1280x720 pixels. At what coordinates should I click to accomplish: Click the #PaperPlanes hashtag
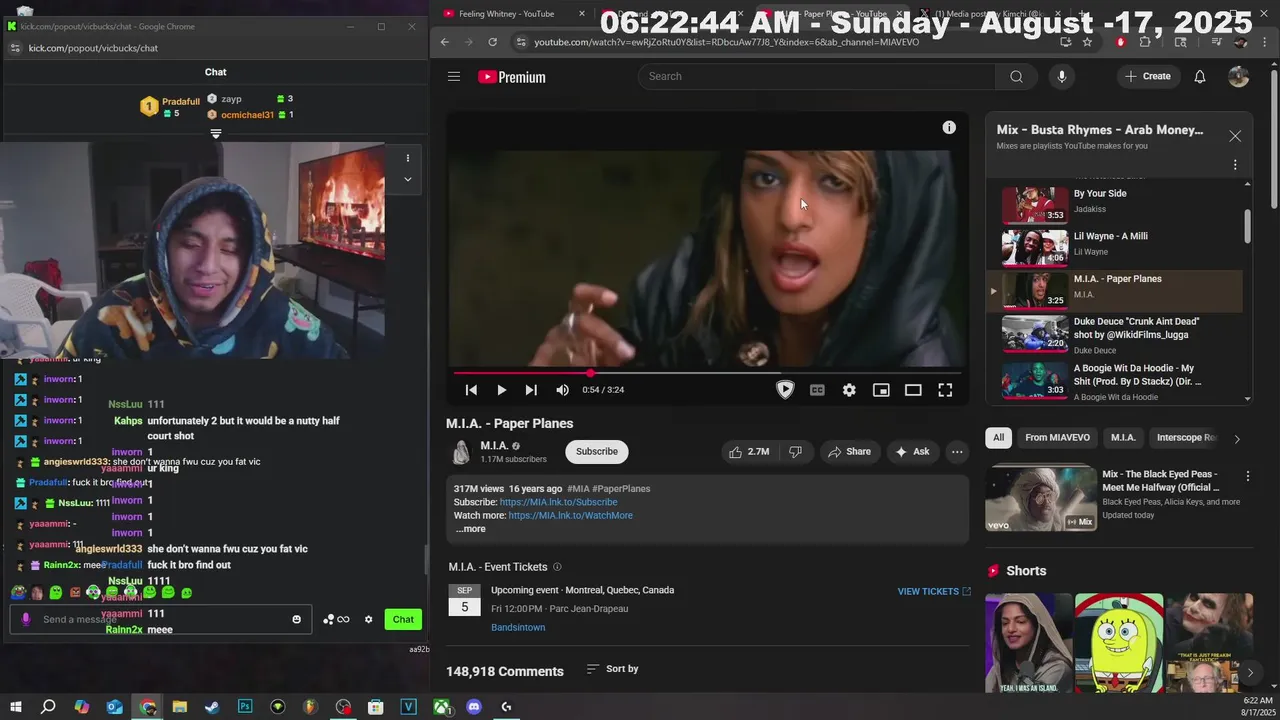pyautogui.click(x=622, y=489)
